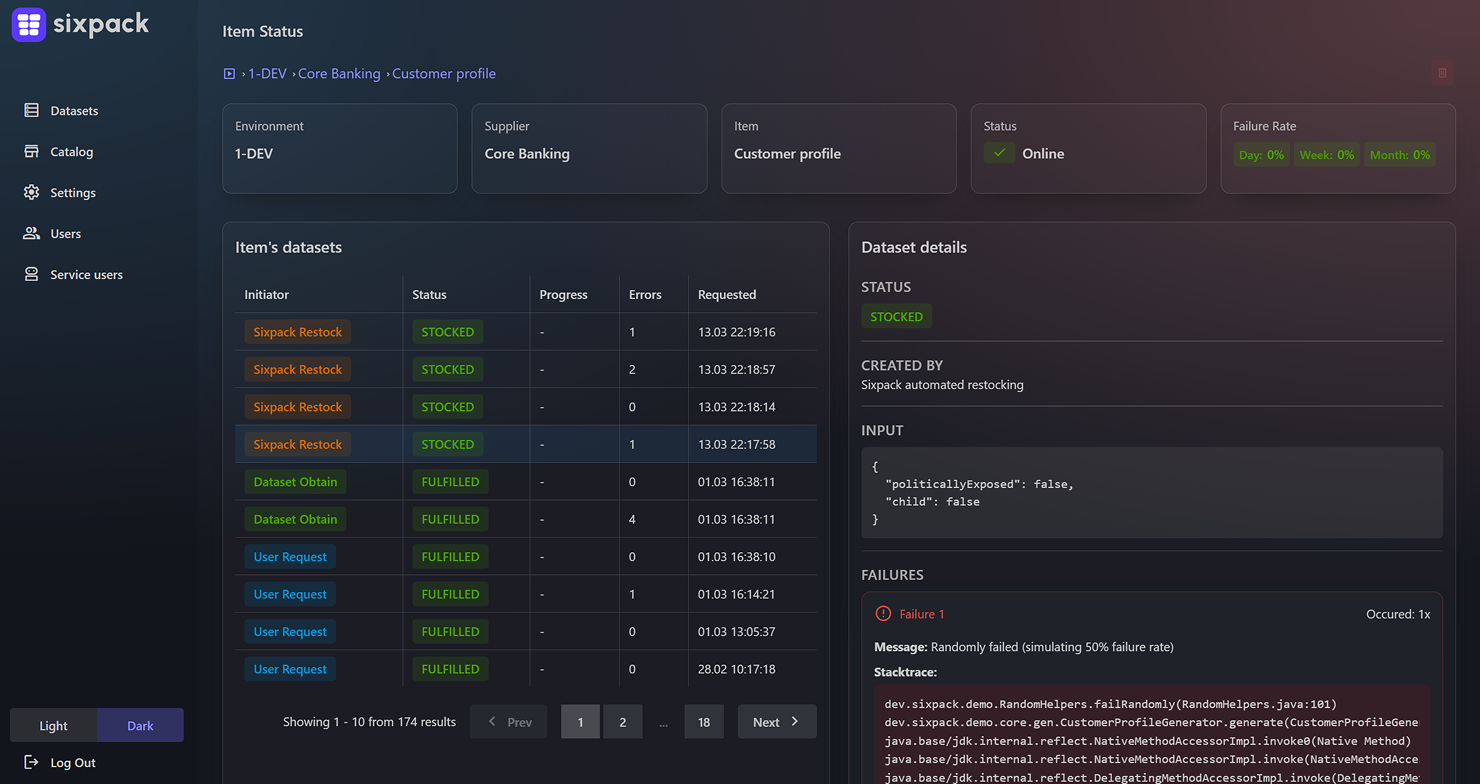
Task: Go to Next page of results
Action: 776,721
